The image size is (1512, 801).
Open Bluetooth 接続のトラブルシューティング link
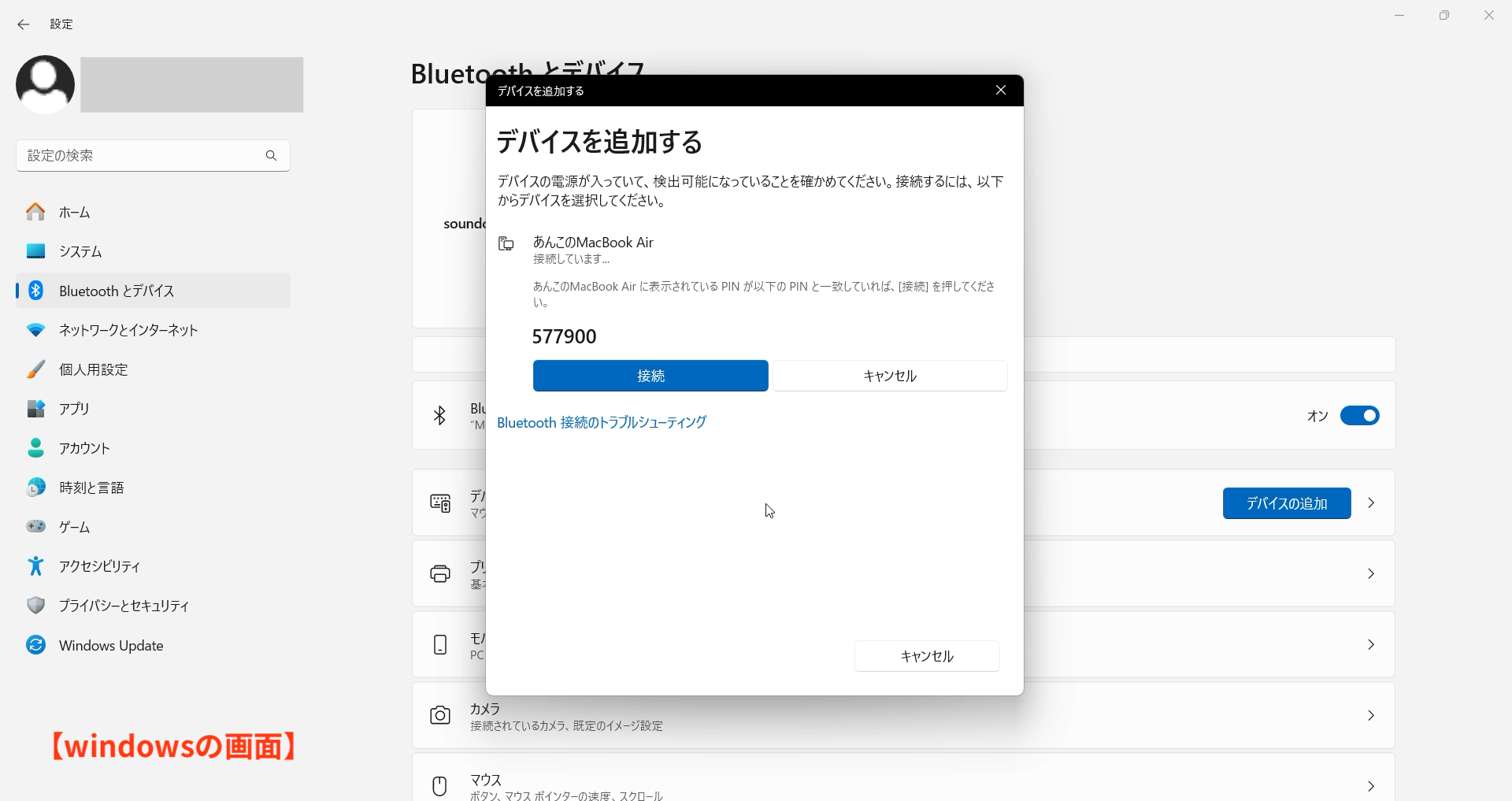click(602, 423)
